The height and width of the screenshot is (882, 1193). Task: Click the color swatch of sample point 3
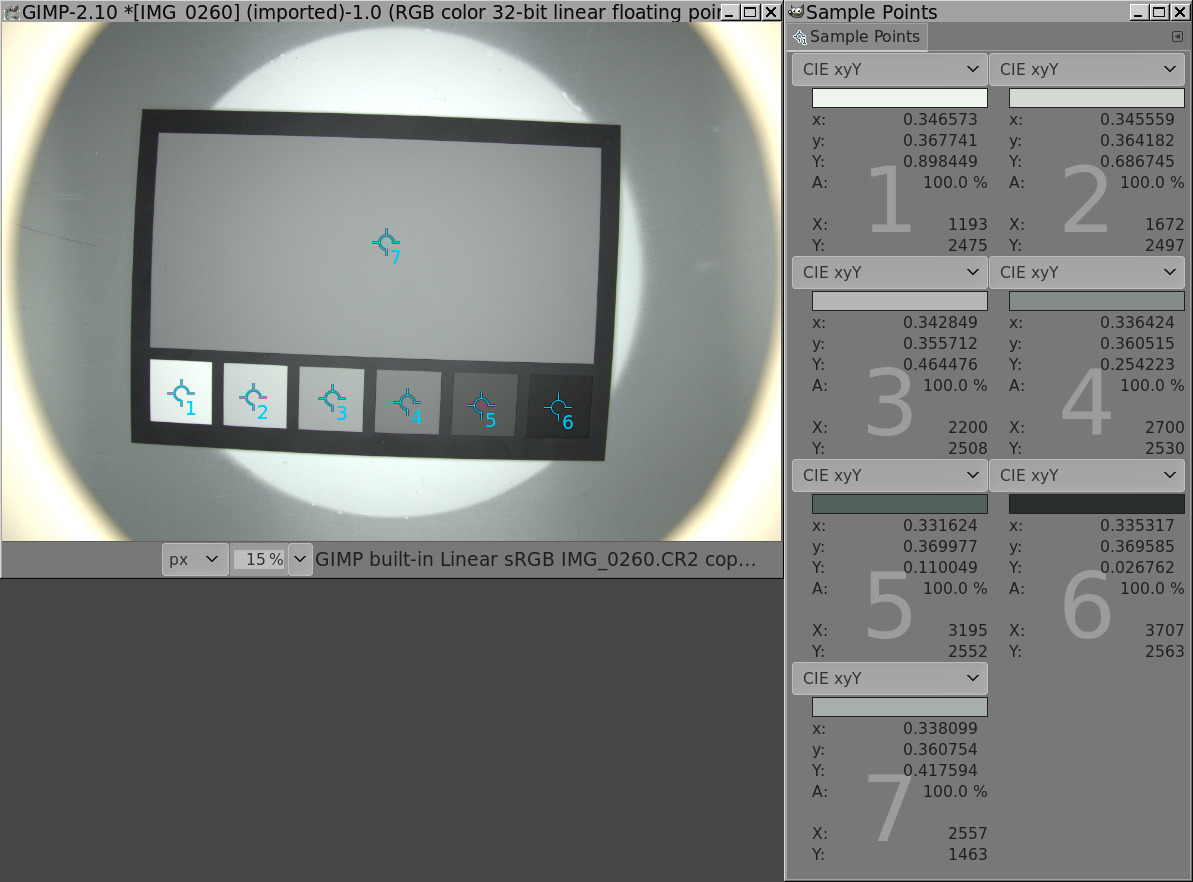click(x=899, y=301)
